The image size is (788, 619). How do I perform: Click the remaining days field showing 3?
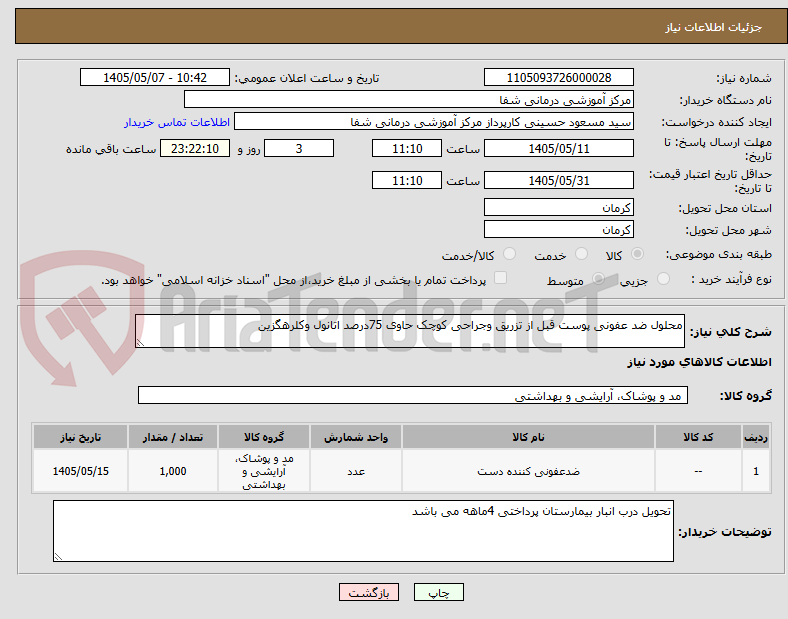pos(299,149)
